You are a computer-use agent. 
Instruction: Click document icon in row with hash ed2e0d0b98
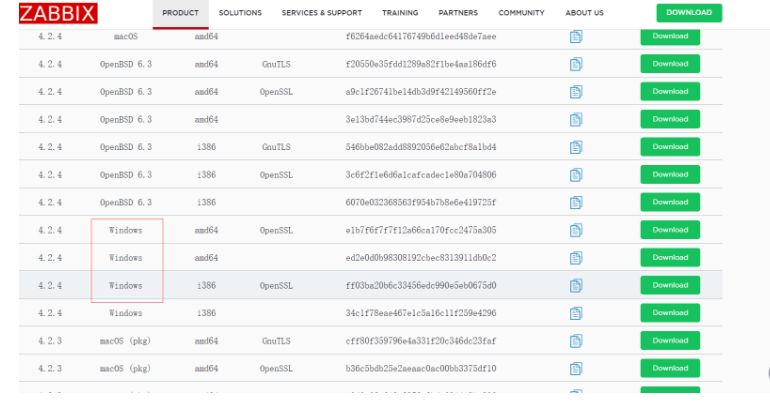point(576,258)
